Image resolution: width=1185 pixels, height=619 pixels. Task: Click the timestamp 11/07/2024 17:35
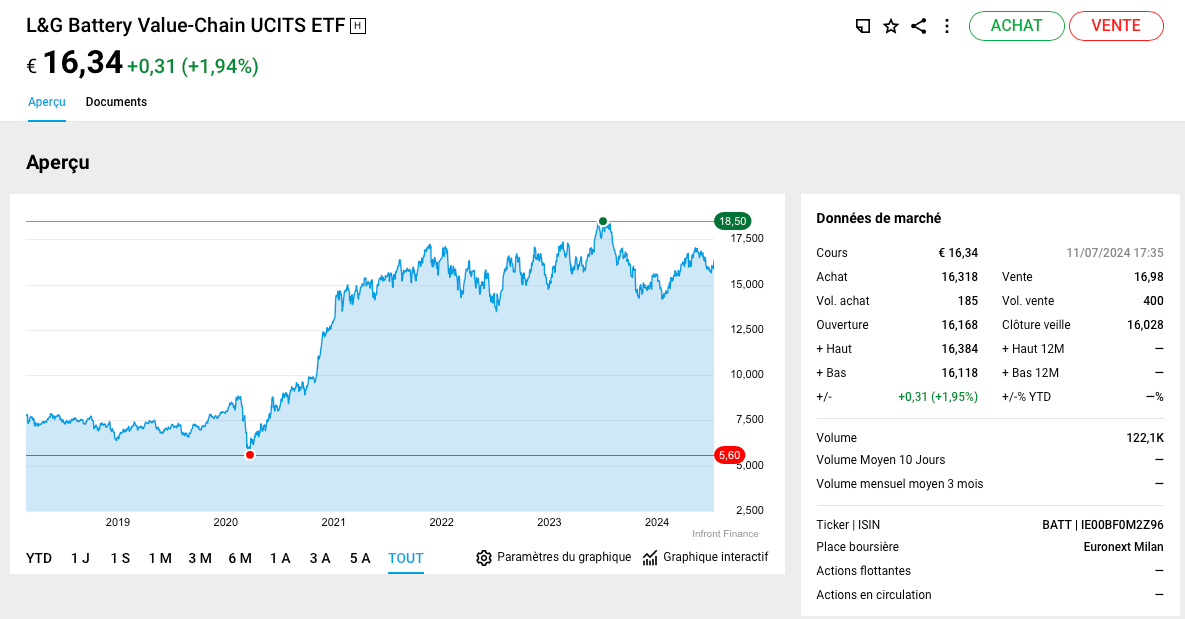coord(1115,253)
